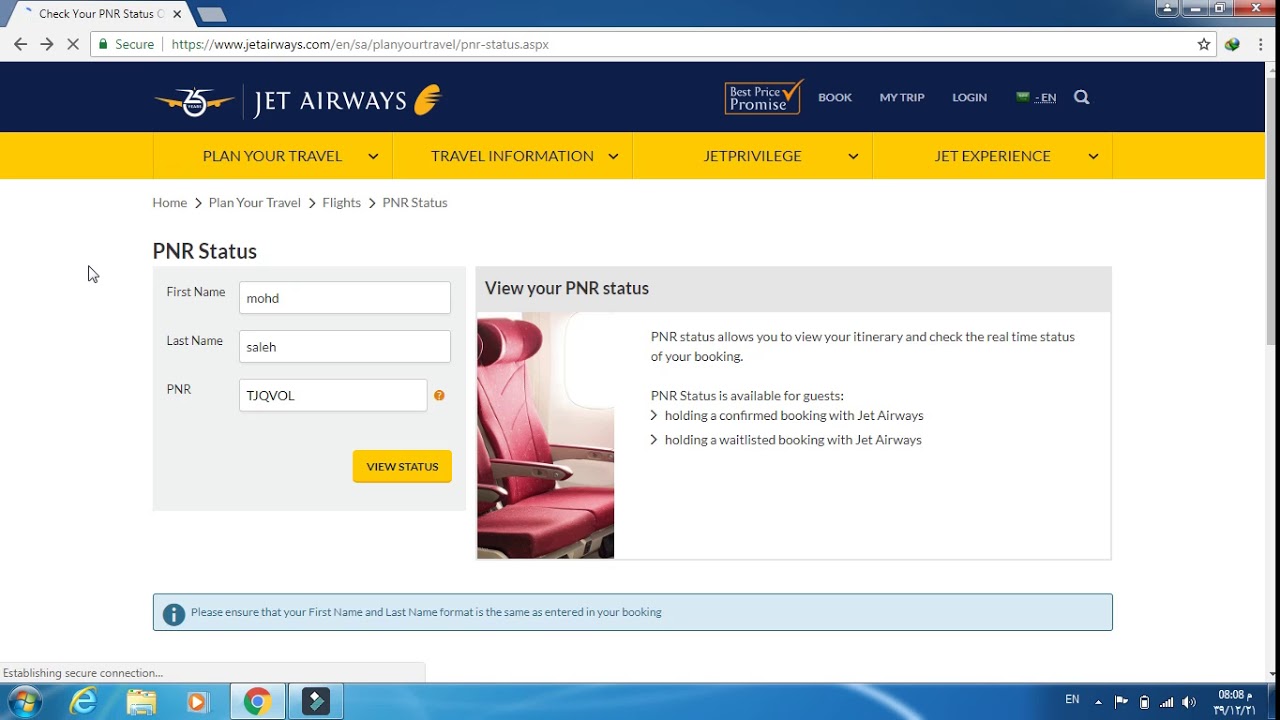
Task: Click 'holding a waitlisted booking with Jet Airways'
Action: (x=793, y=440)
